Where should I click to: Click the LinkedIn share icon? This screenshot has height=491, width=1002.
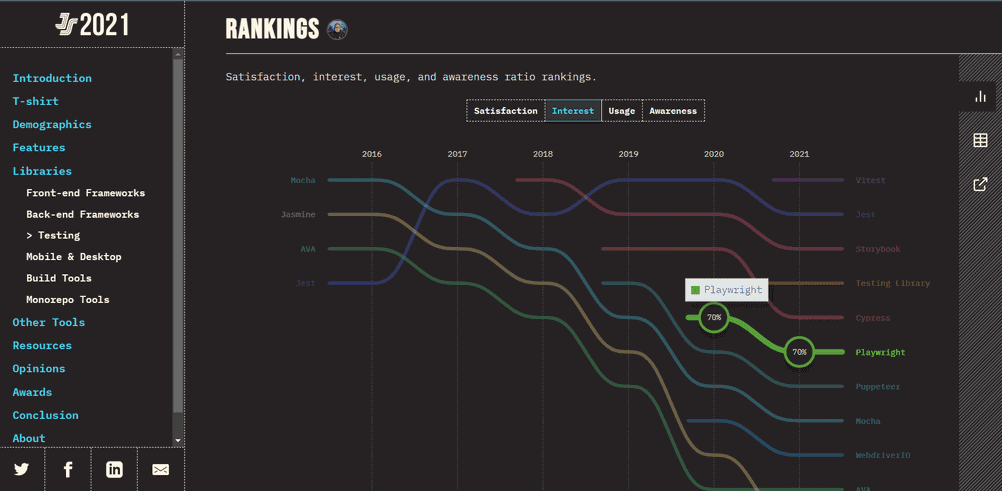[x=114, y=469]
